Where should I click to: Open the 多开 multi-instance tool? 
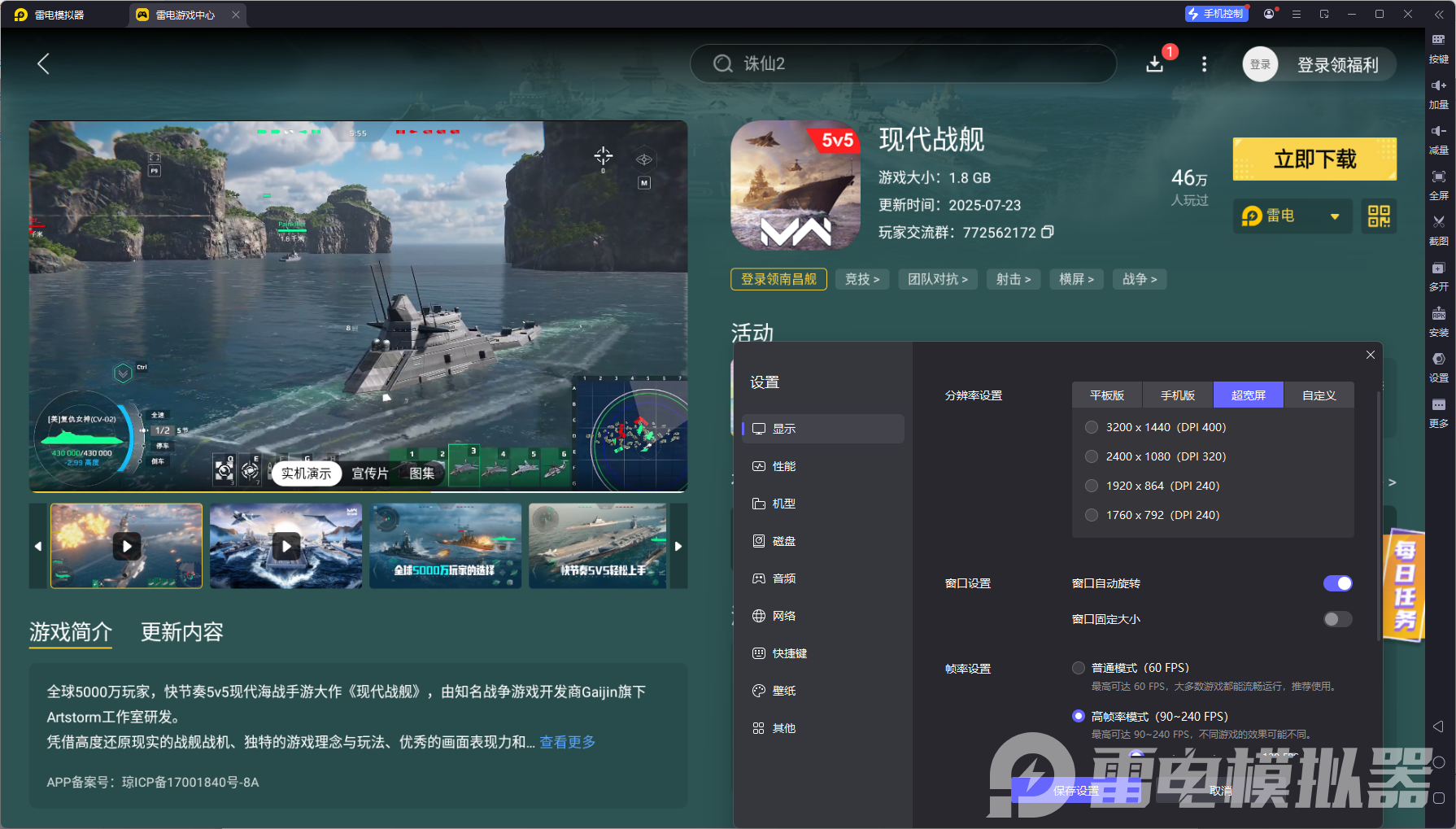click(1438, 276)
